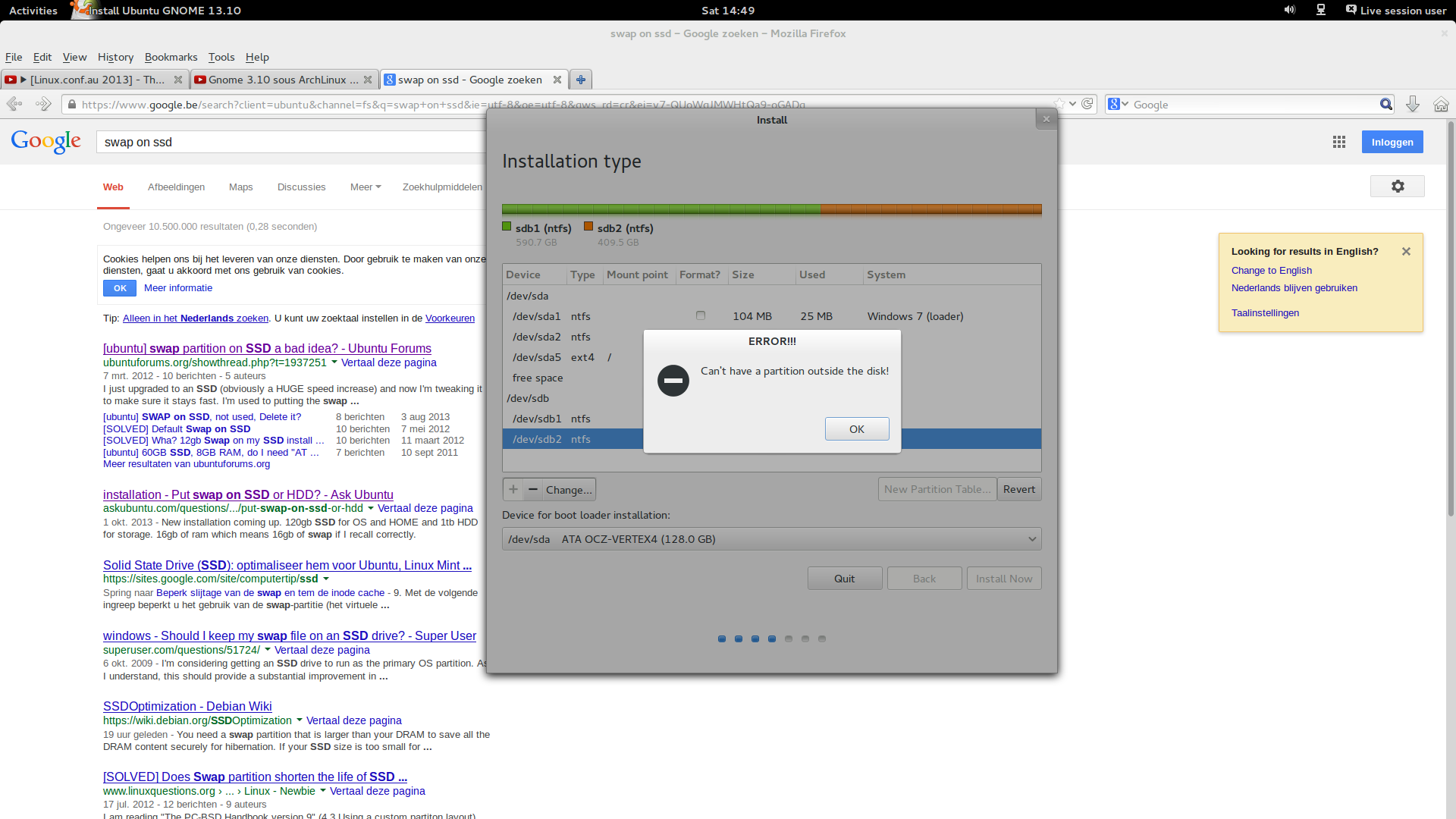Click the search magnifier icon

click(1385, 105)
